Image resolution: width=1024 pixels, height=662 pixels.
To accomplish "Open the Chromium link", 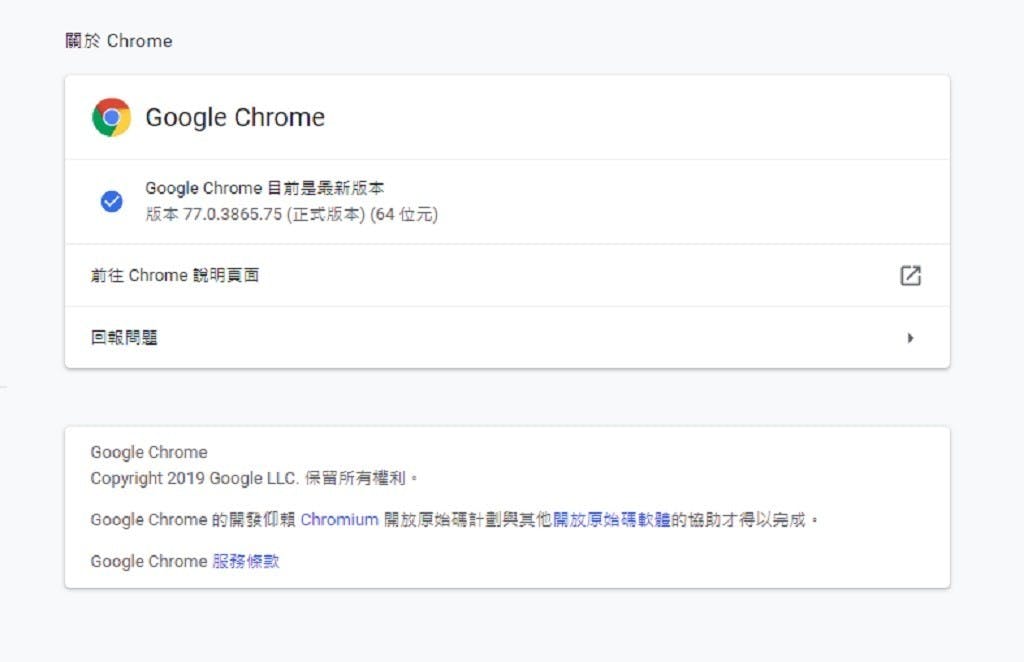I will point(340,520).
